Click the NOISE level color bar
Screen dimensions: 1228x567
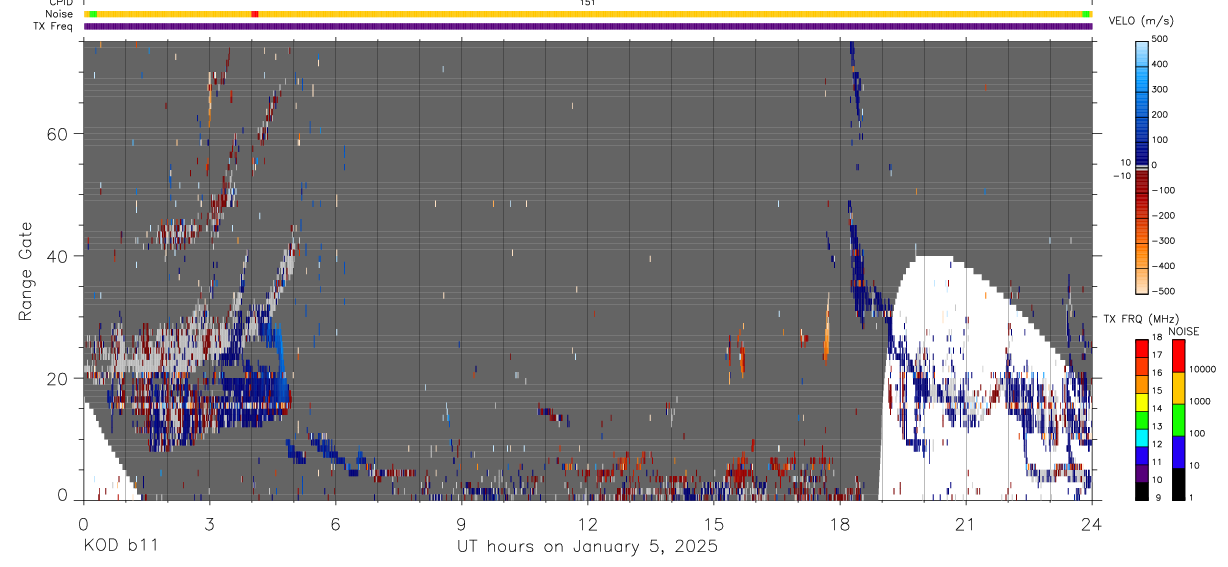pyautogui.click(x=1178, y=419)
